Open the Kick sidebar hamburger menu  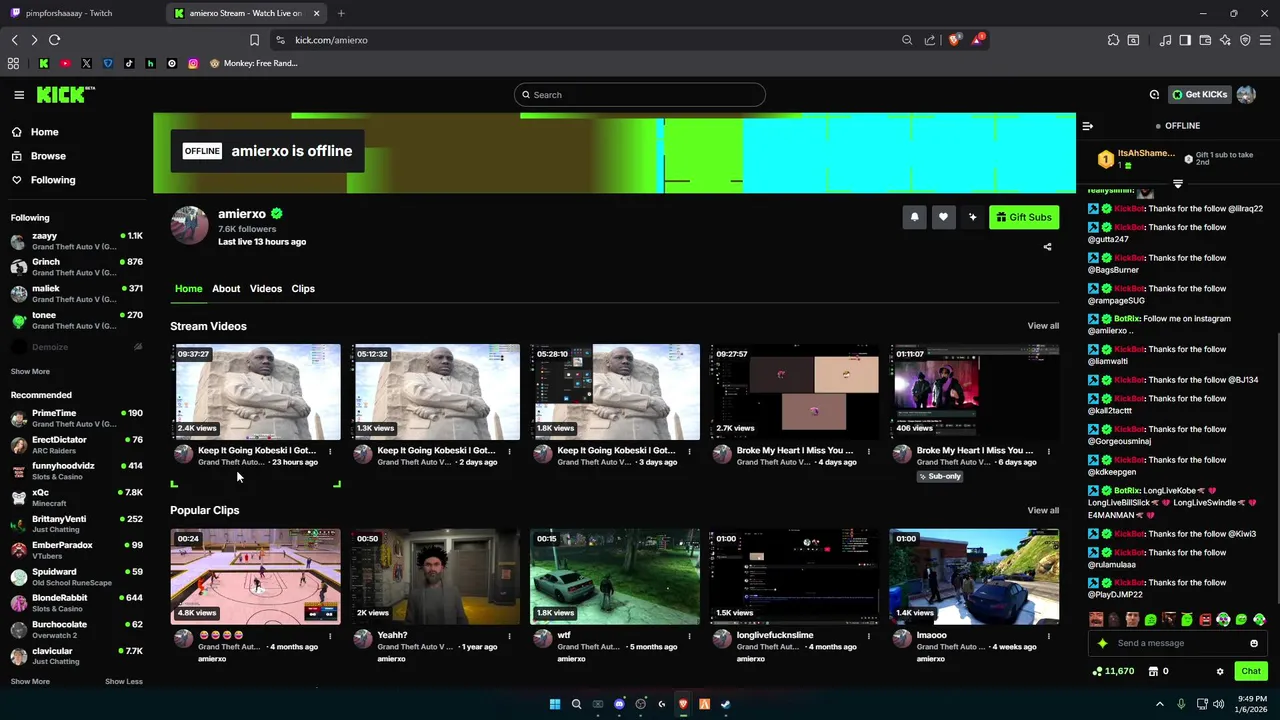19,95
